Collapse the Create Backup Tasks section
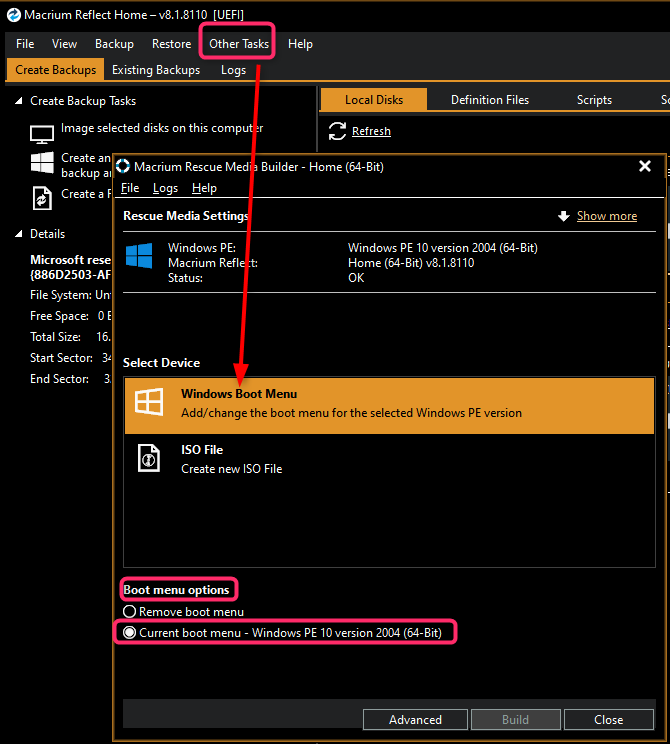Viewport: 670px width, 744px height. pos(19,101)
